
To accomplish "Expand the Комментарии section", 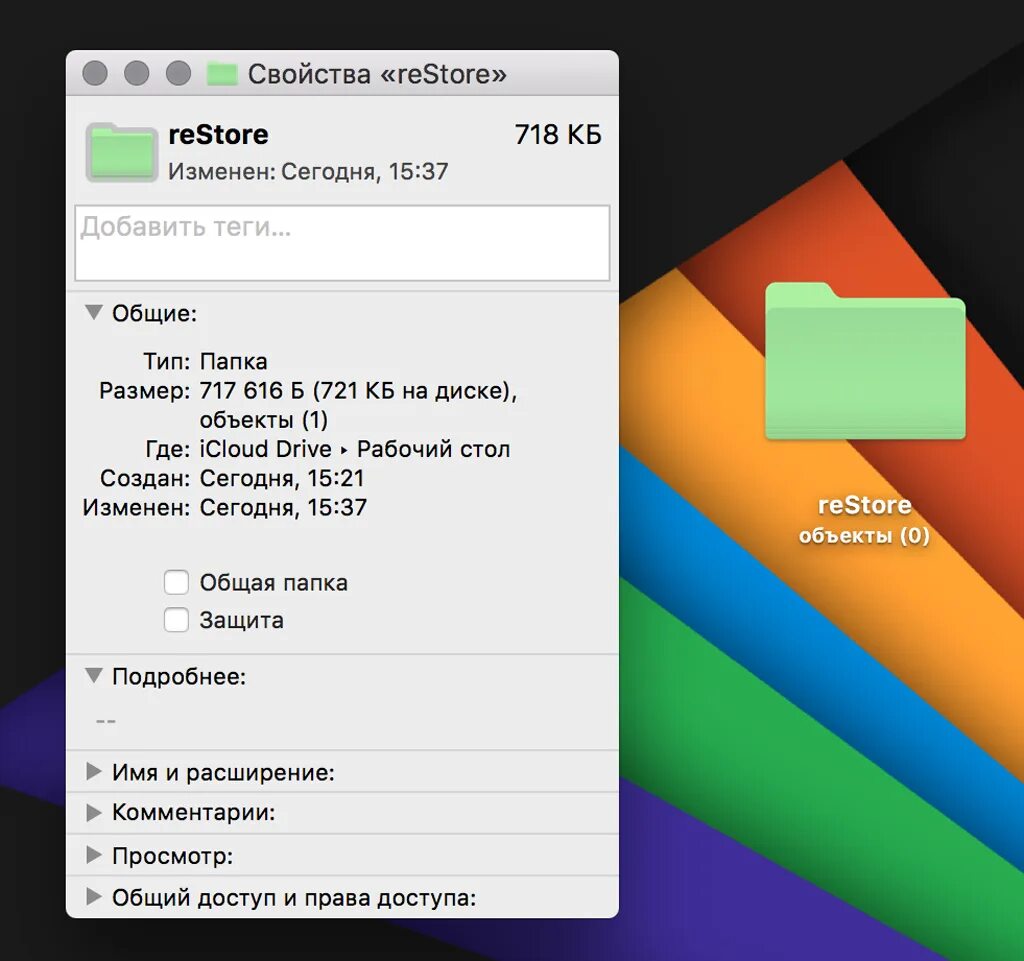I will pos(94,813).
